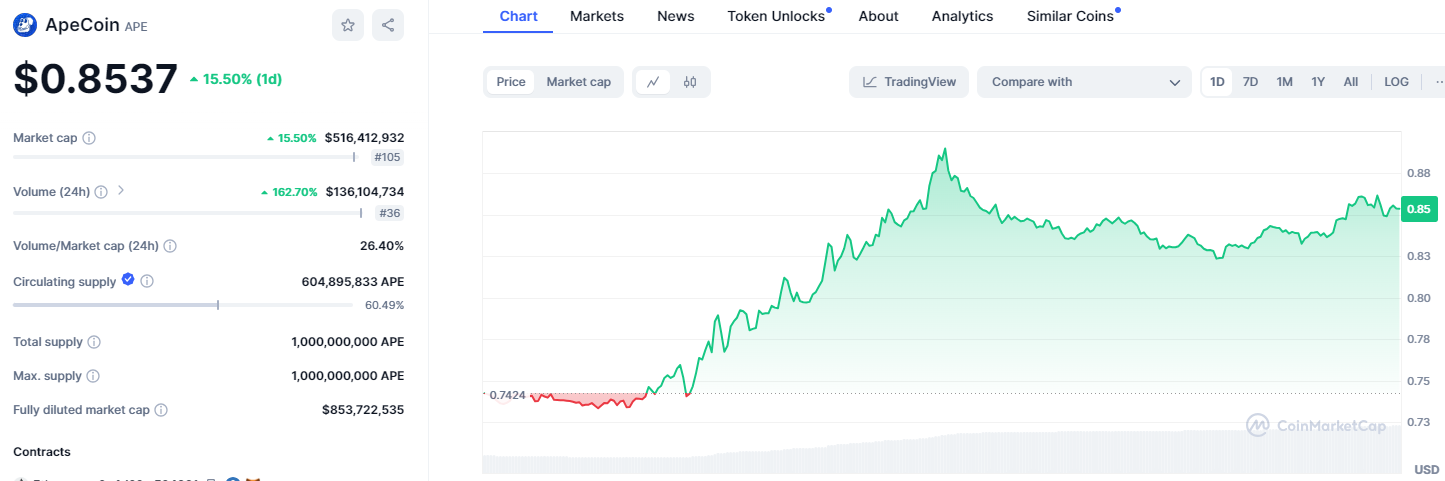This screenshot has height=481, width=1445.
Task: Open Volume (24h) info icon
Action: click(x=101, y=192)
